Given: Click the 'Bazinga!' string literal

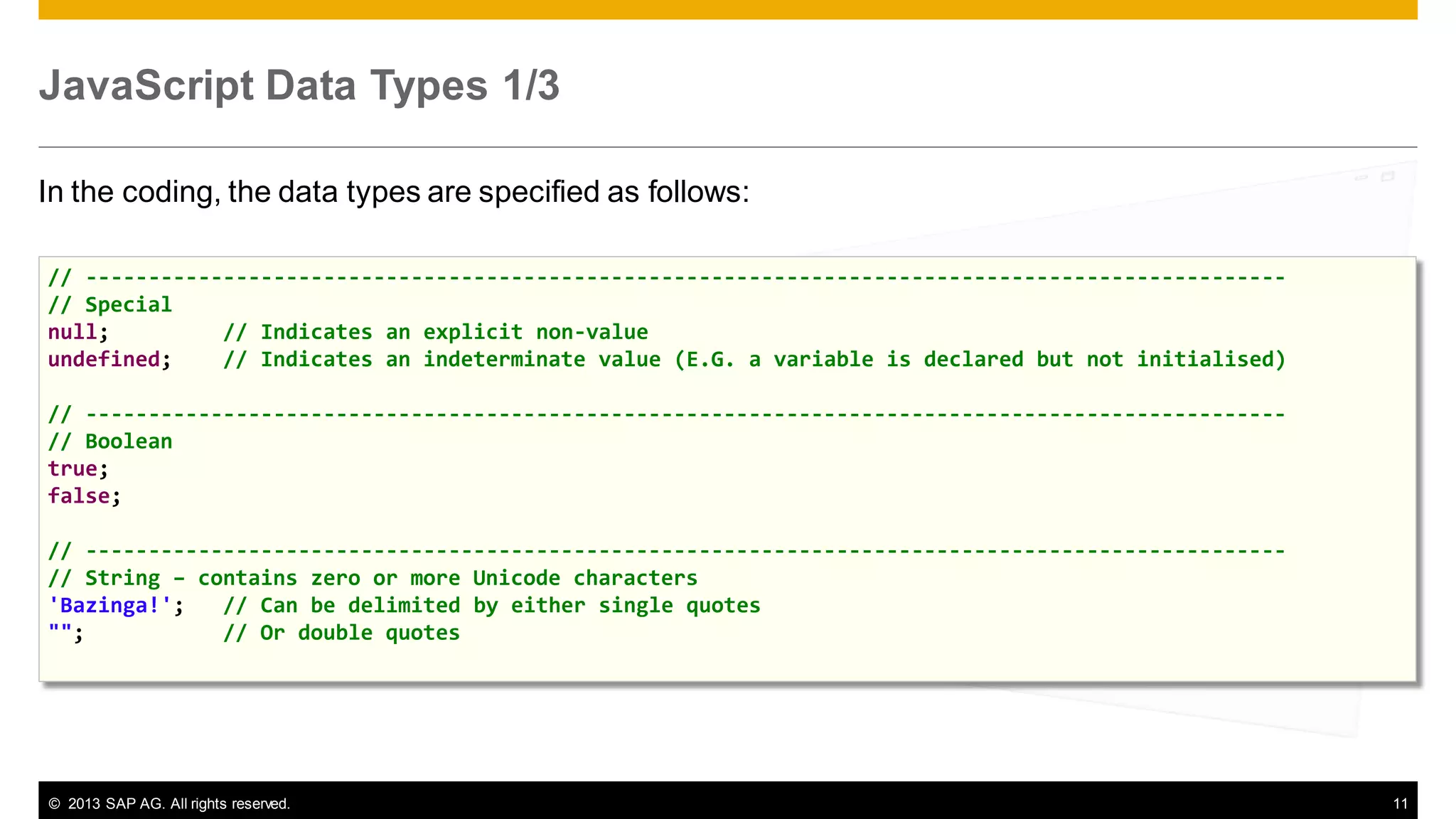Looking at the screenshot, I should tap(109, 605).
